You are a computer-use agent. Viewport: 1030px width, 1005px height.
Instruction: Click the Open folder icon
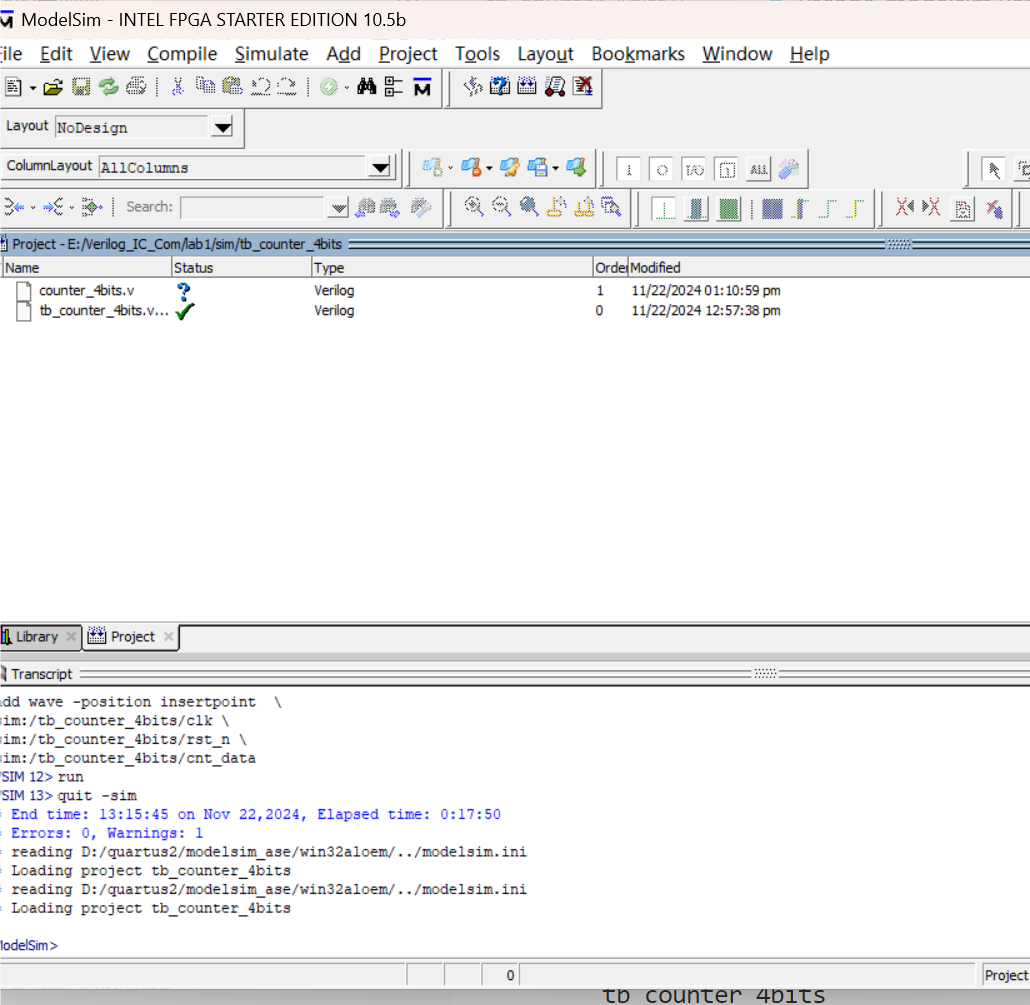point(53,87)
